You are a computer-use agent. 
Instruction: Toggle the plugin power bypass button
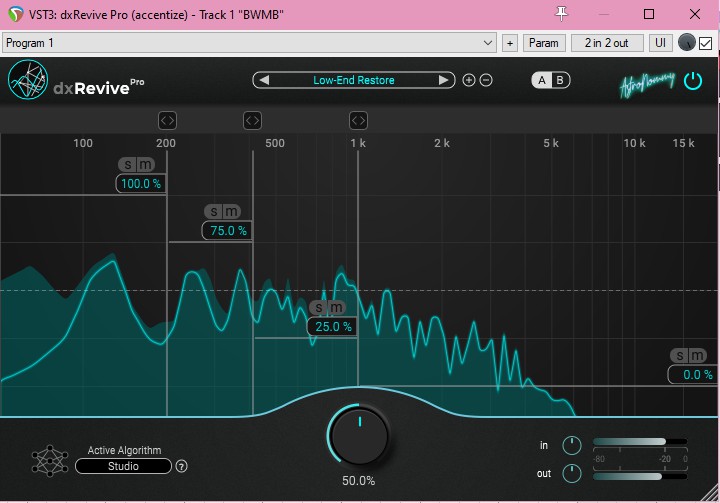pos(693,81)
